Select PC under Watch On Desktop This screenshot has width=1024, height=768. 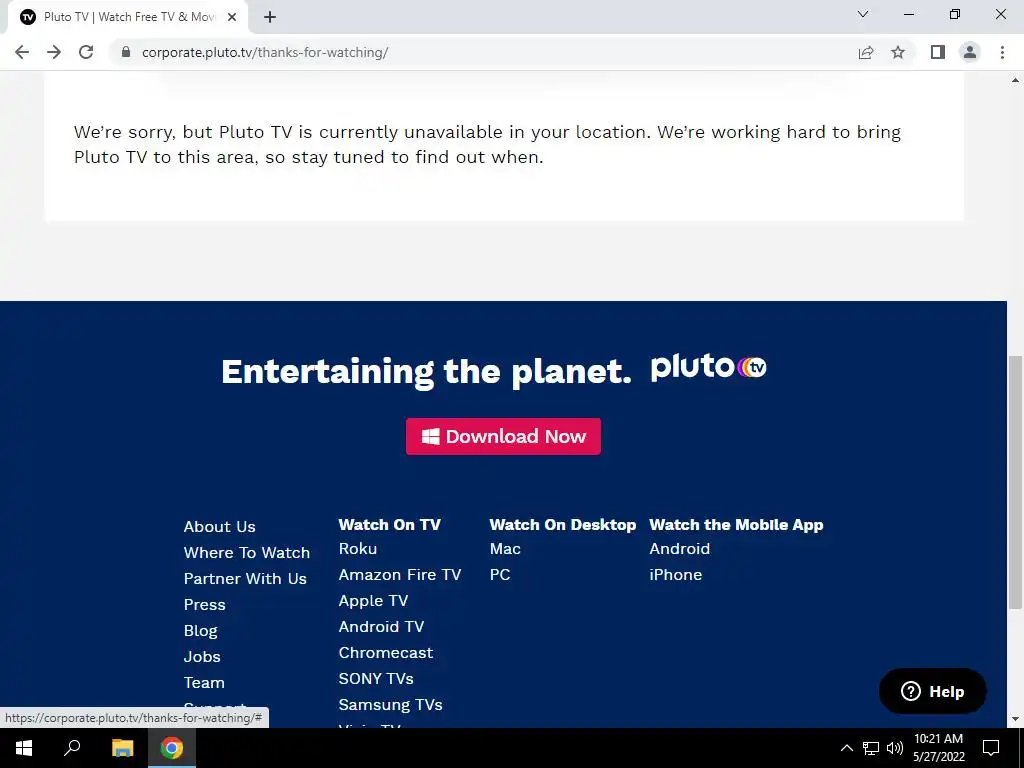500,575
